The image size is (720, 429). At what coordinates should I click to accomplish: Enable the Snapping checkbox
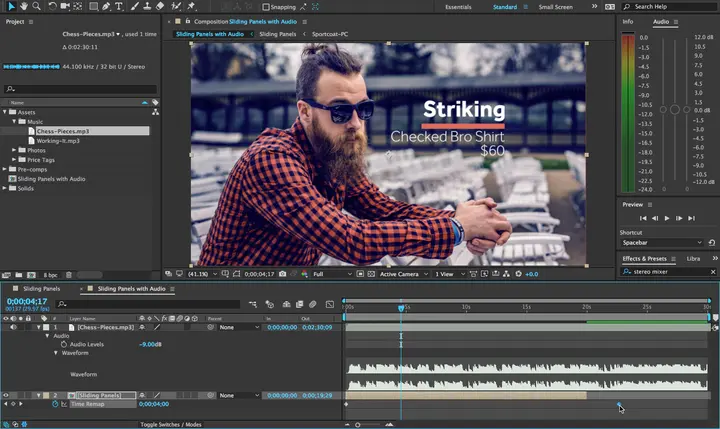[266, 7]
